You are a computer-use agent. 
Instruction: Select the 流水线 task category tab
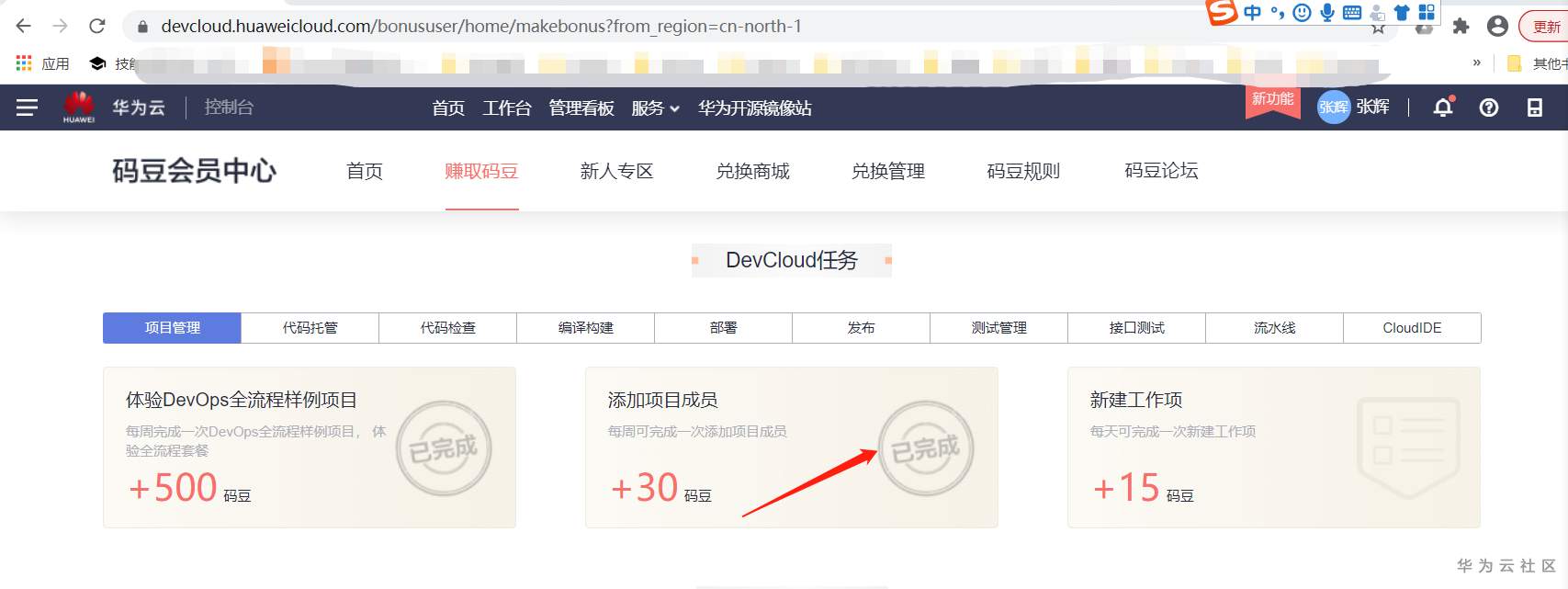click(1275, 328)
